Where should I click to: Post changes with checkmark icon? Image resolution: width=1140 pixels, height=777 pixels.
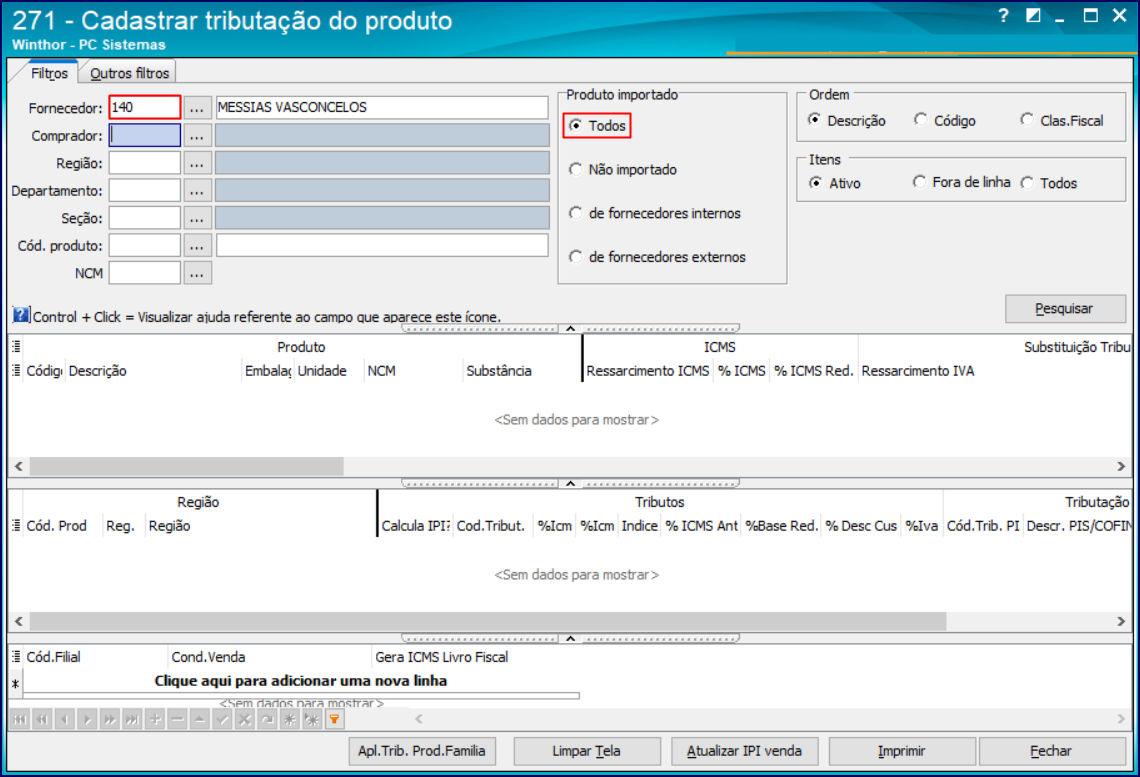(222, 720)
